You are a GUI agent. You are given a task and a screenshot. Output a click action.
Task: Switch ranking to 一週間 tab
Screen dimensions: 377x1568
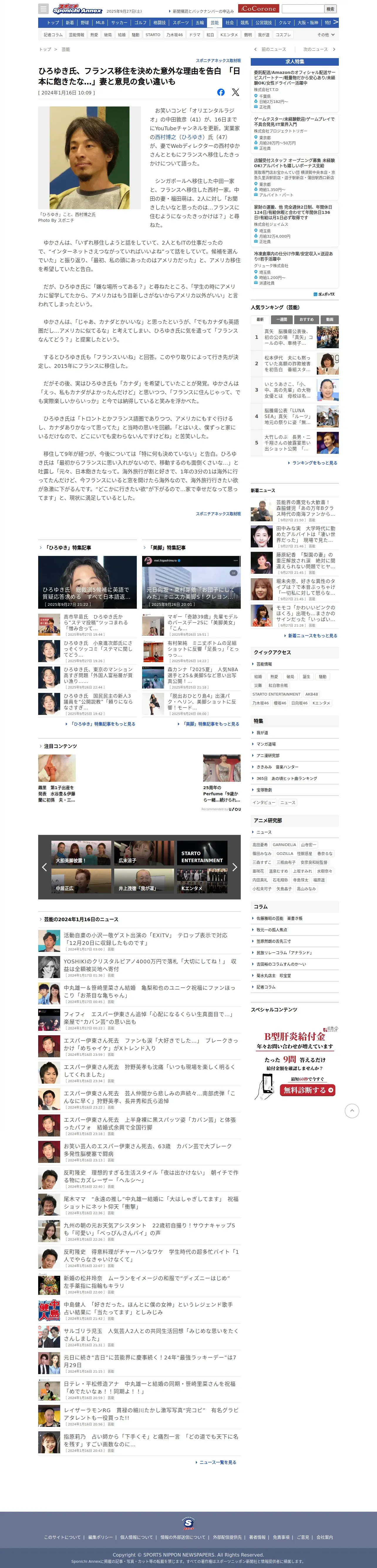(281, 319)
